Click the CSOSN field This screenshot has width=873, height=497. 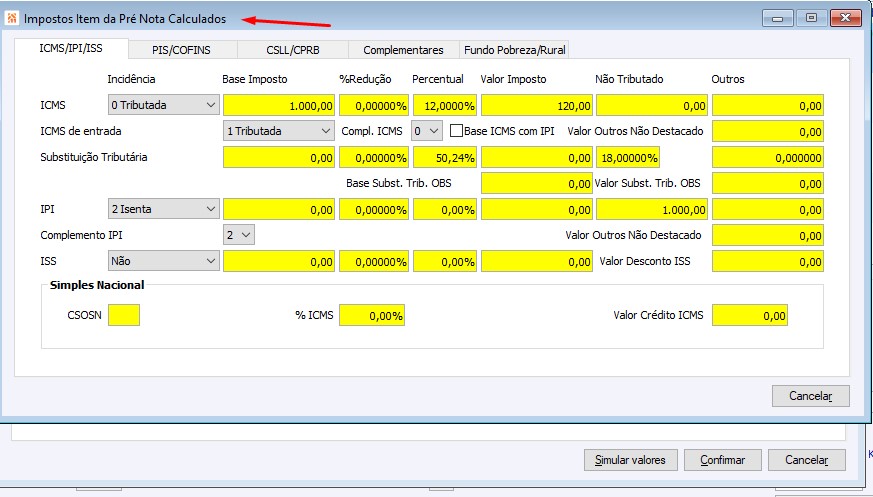click(124, 315)
